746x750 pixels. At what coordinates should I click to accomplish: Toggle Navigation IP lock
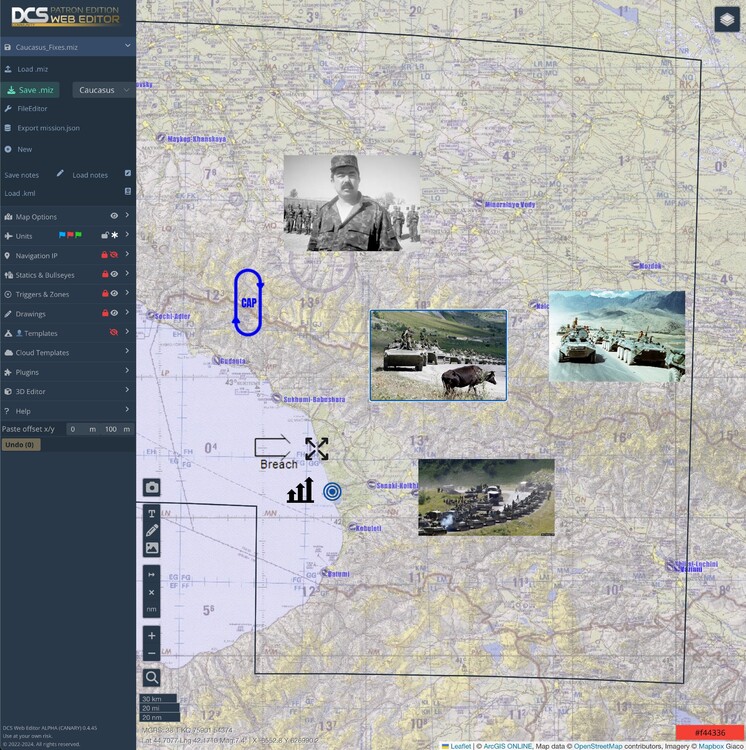(x=104, y=255)
